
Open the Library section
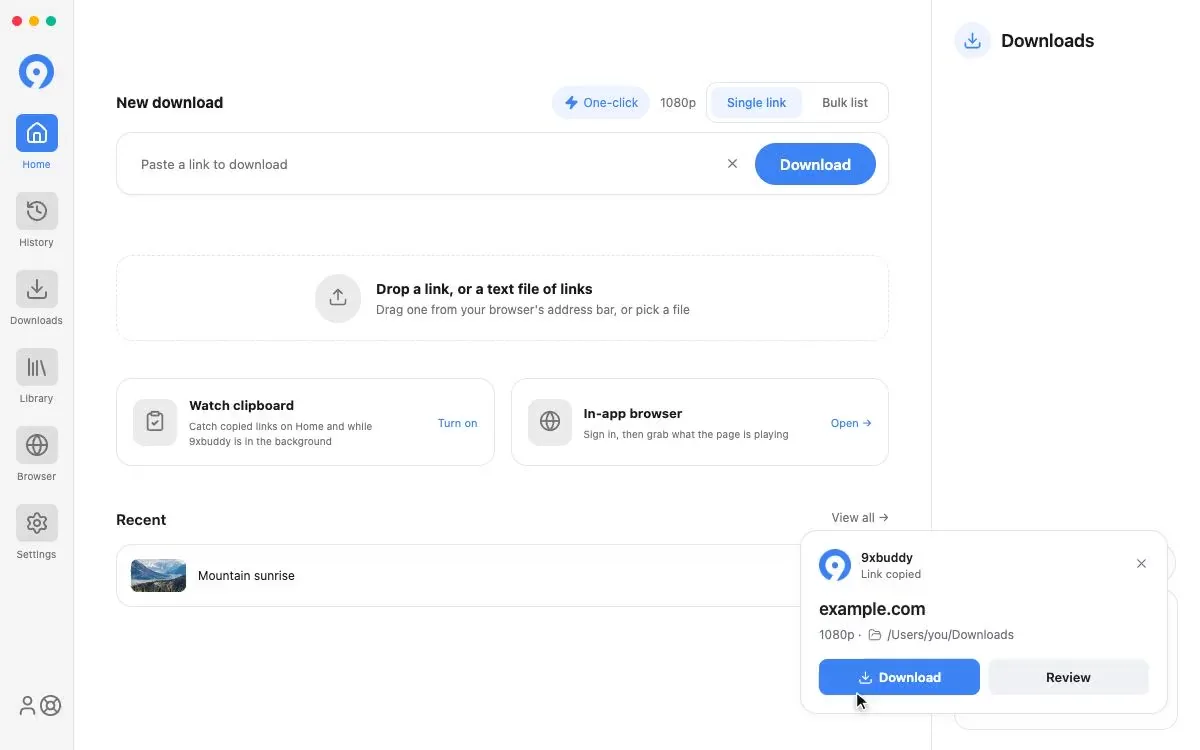tap(37, 375)
